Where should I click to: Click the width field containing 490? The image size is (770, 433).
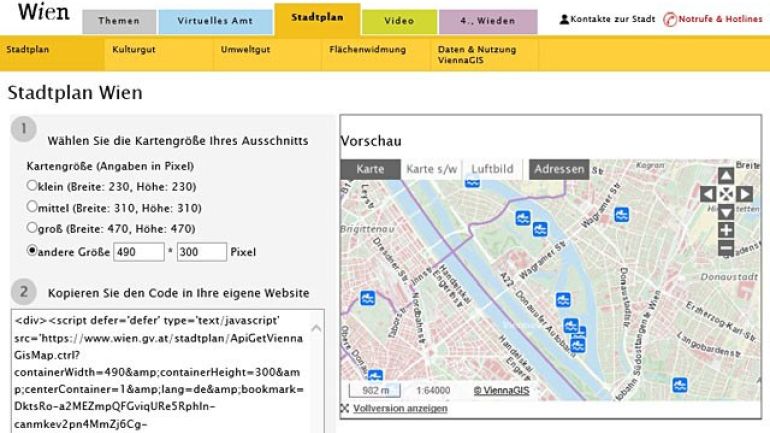139,252
